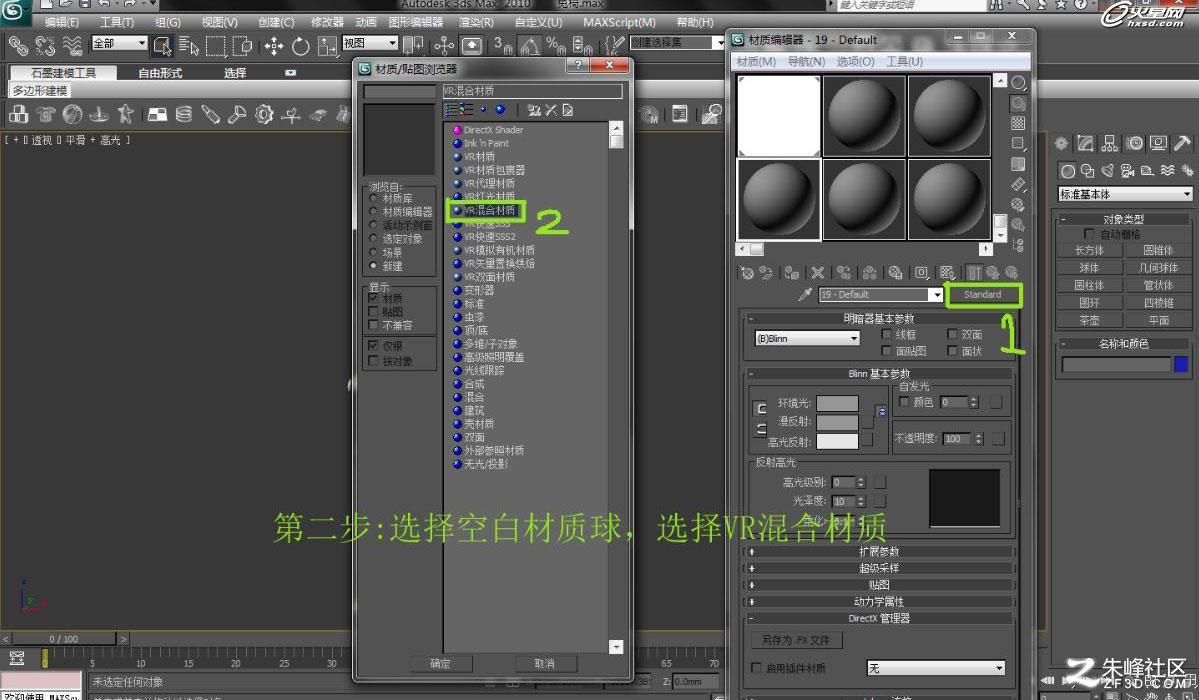
Task: Open the 全部 selection filter dropdown
Action: [119, 44]
